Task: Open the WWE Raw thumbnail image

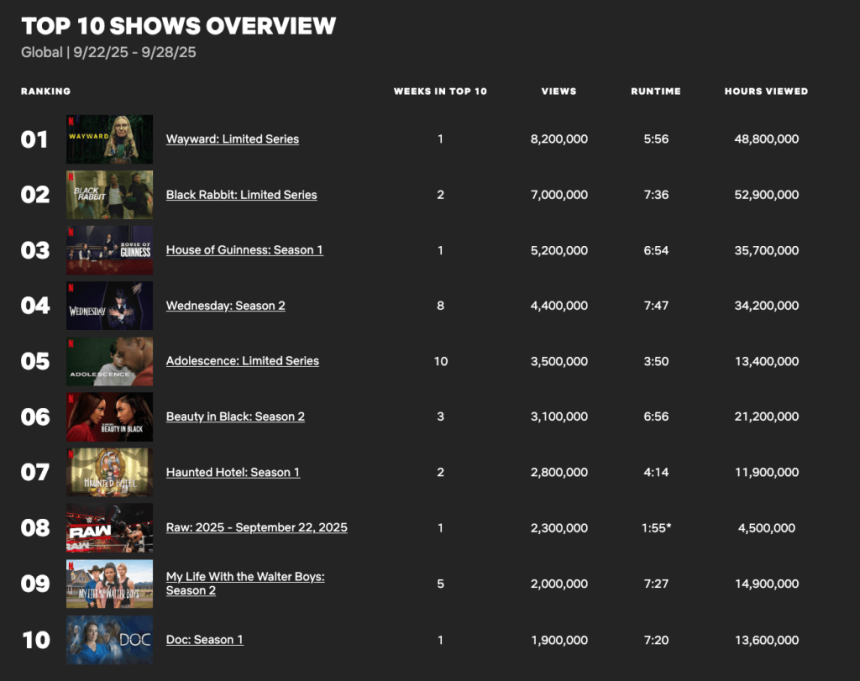Action: click(x=109, y=527)
